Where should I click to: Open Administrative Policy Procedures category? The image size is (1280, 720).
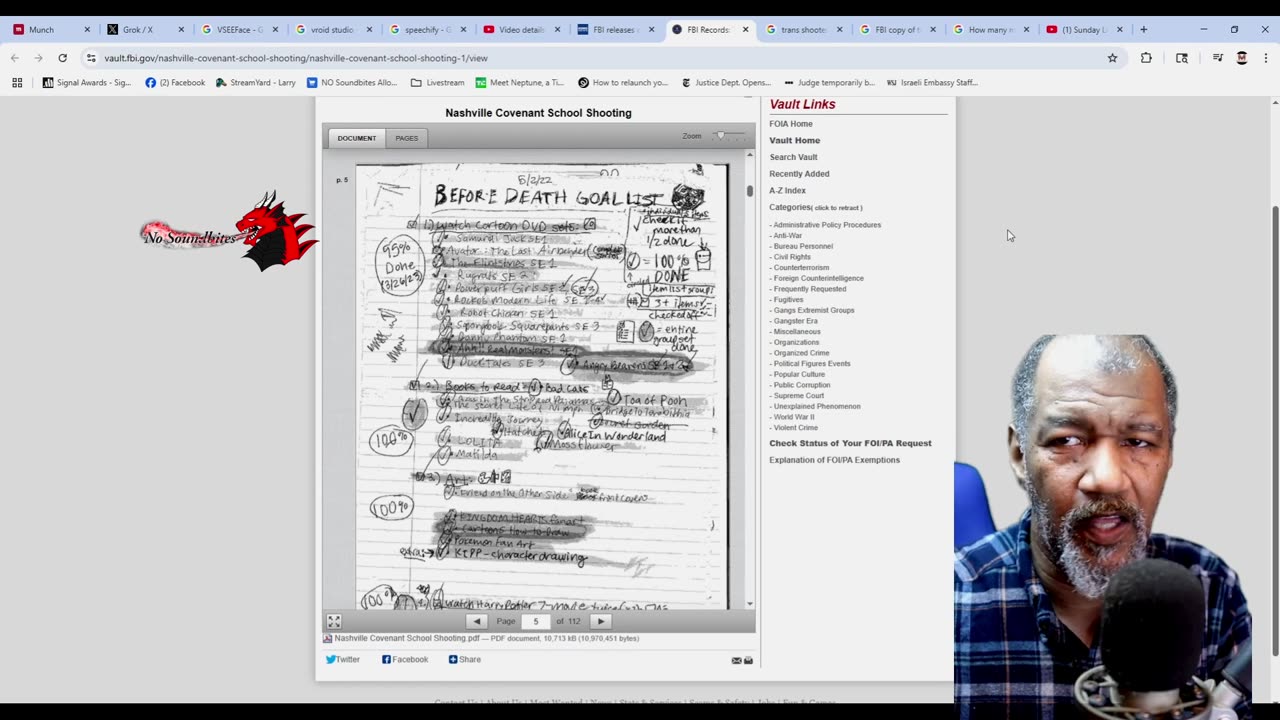tap(827, 225)
